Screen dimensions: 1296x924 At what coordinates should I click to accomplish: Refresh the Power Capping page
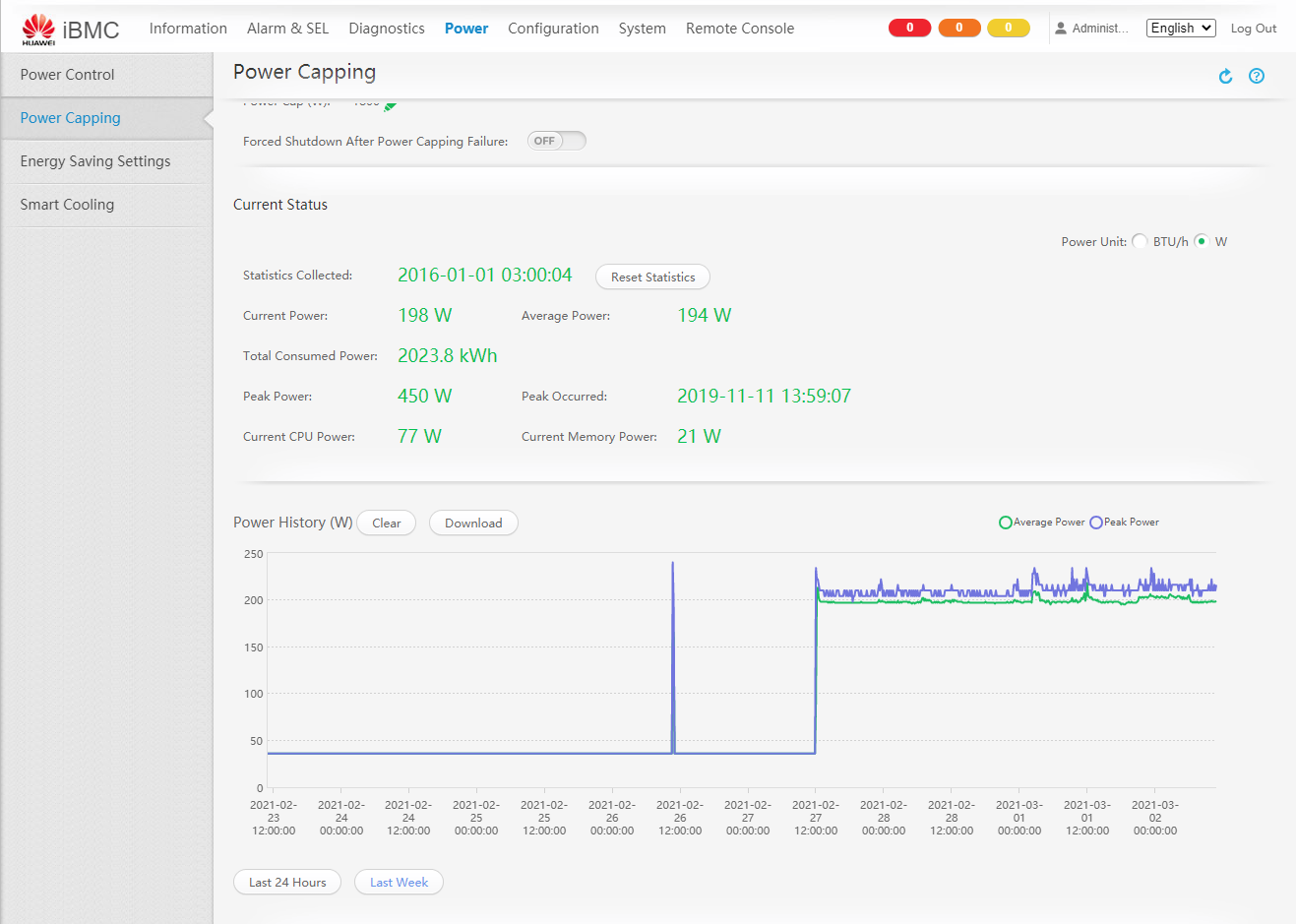pos(1225,76)
